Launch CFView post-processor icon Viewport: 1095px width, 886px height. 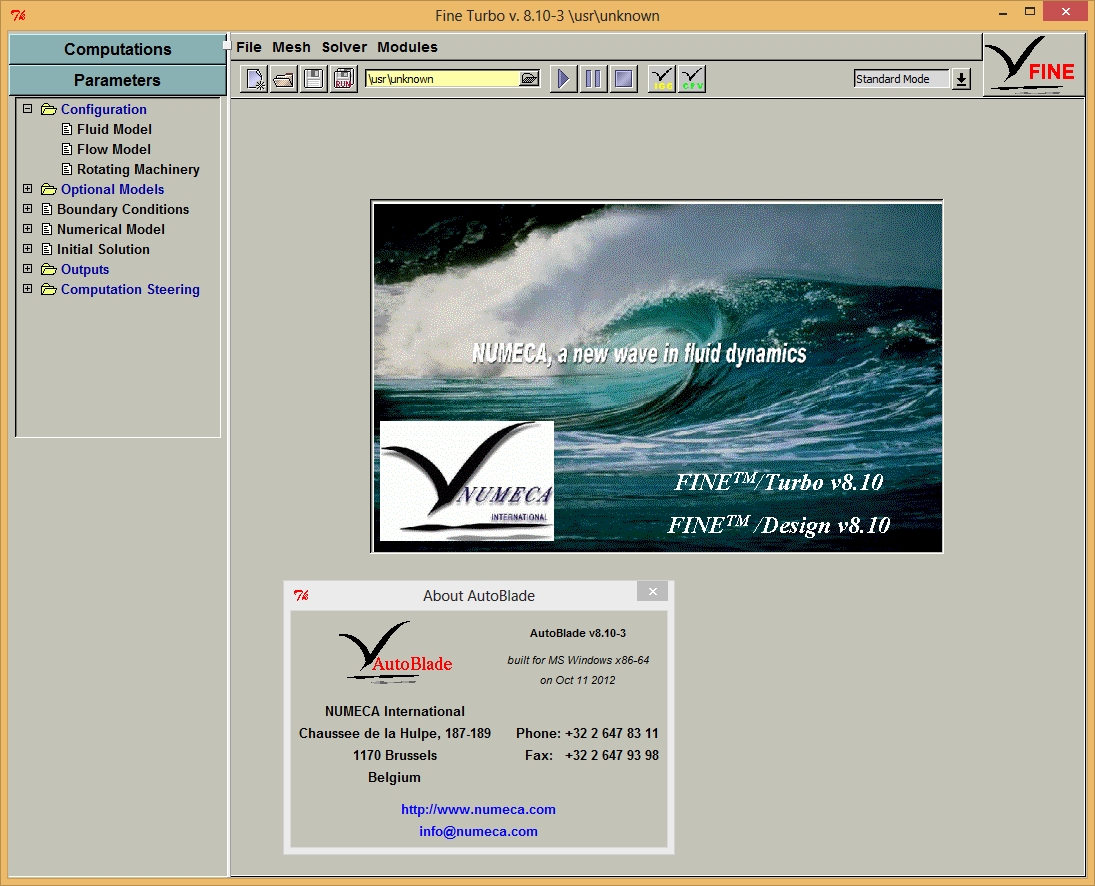[692, 79]
